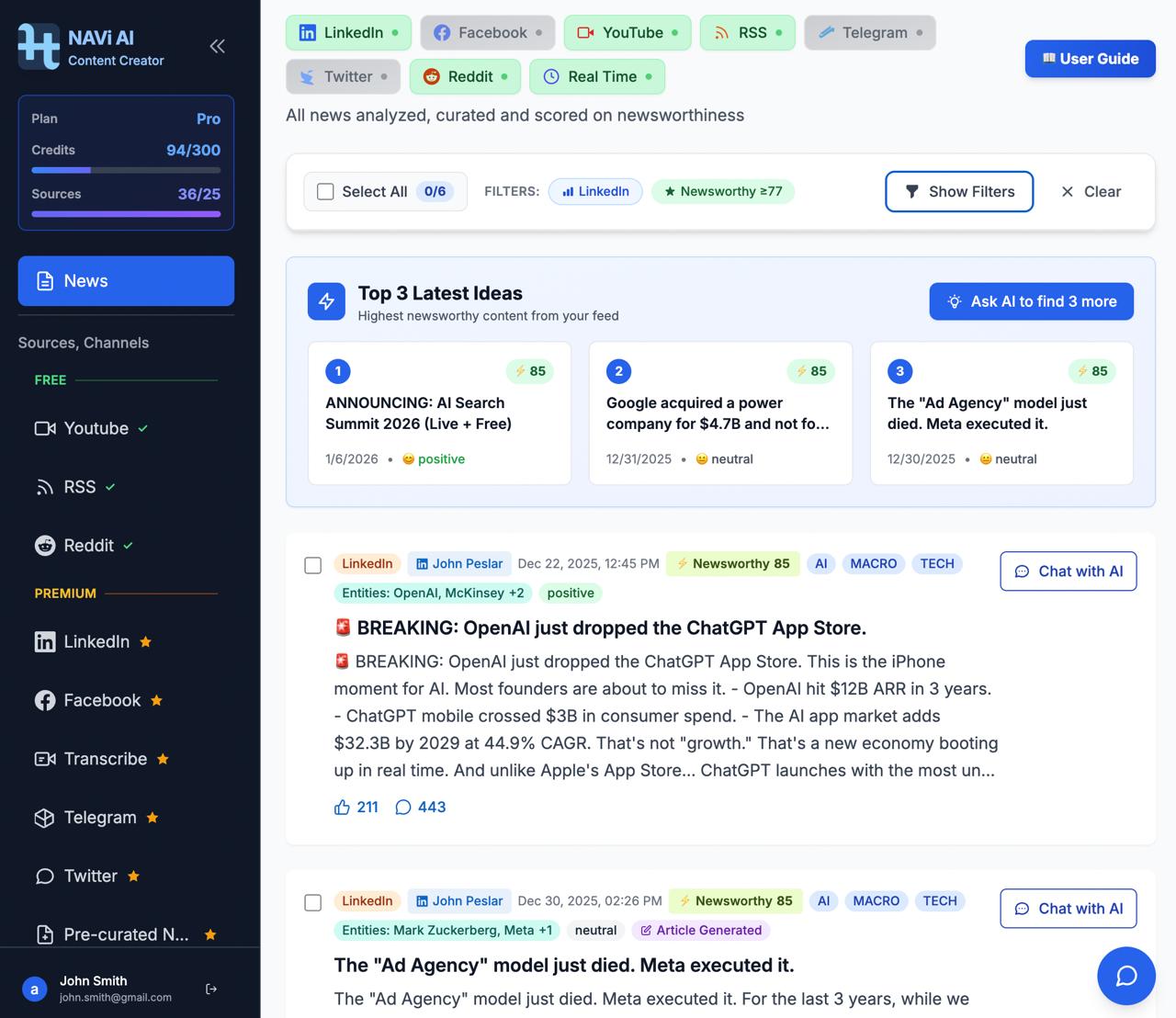The width and height of the screenshot is (1176, 1018).
Task: Click the Reddit icon in sidebar
Action: (45, 546)
